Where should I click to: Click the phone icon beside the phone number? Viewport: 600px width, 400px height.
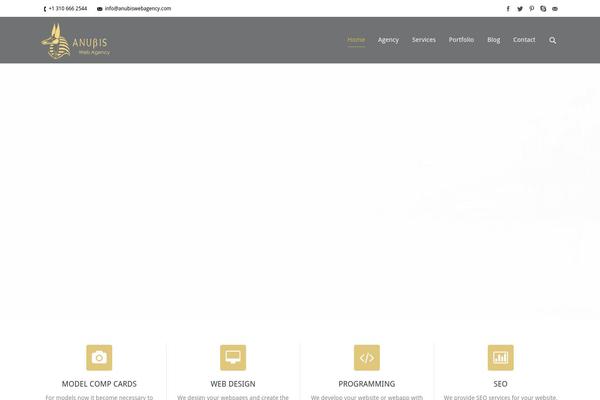point(45,9)
